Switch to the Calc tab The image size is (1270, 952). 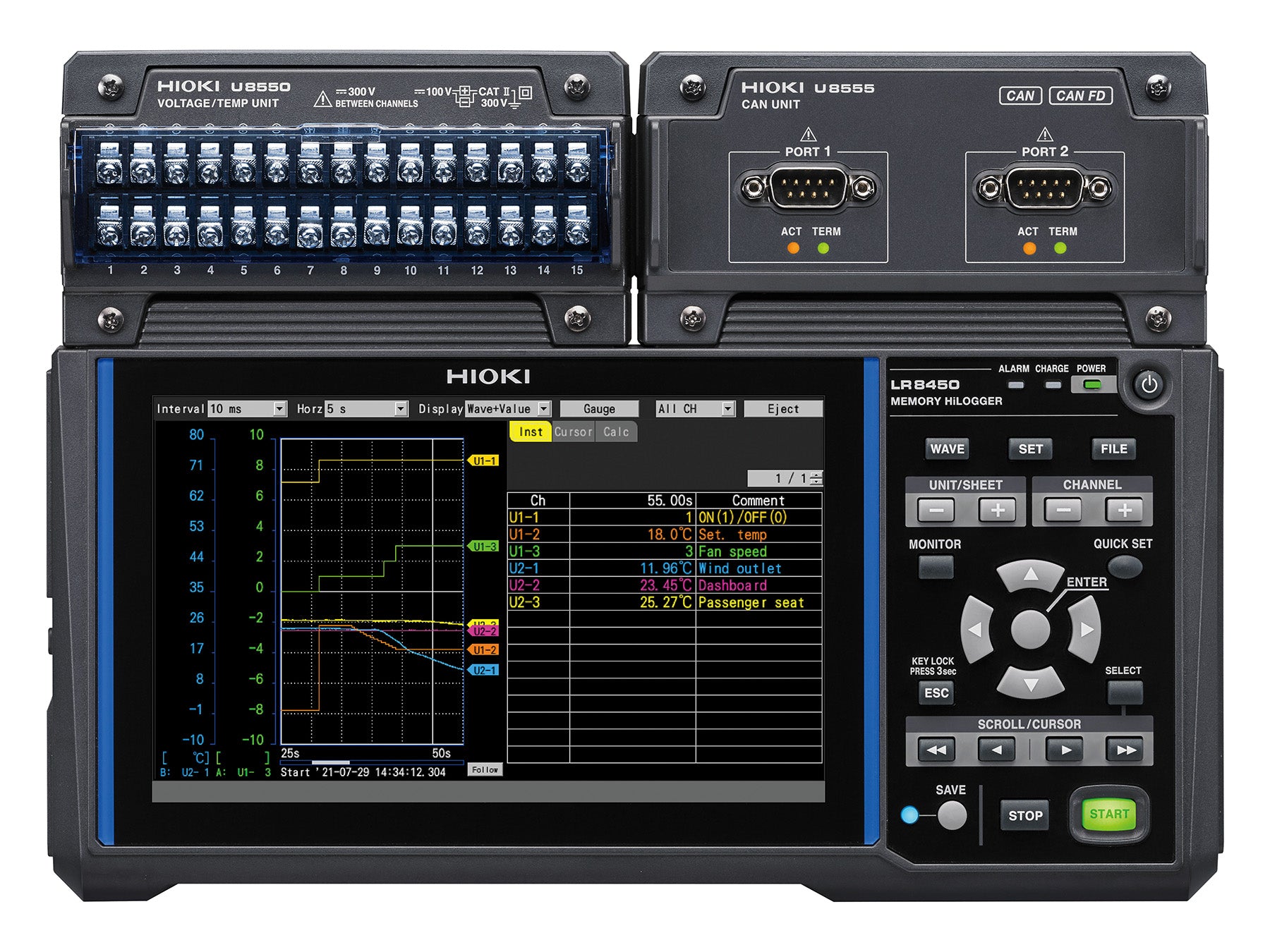[x=617, y=432]
